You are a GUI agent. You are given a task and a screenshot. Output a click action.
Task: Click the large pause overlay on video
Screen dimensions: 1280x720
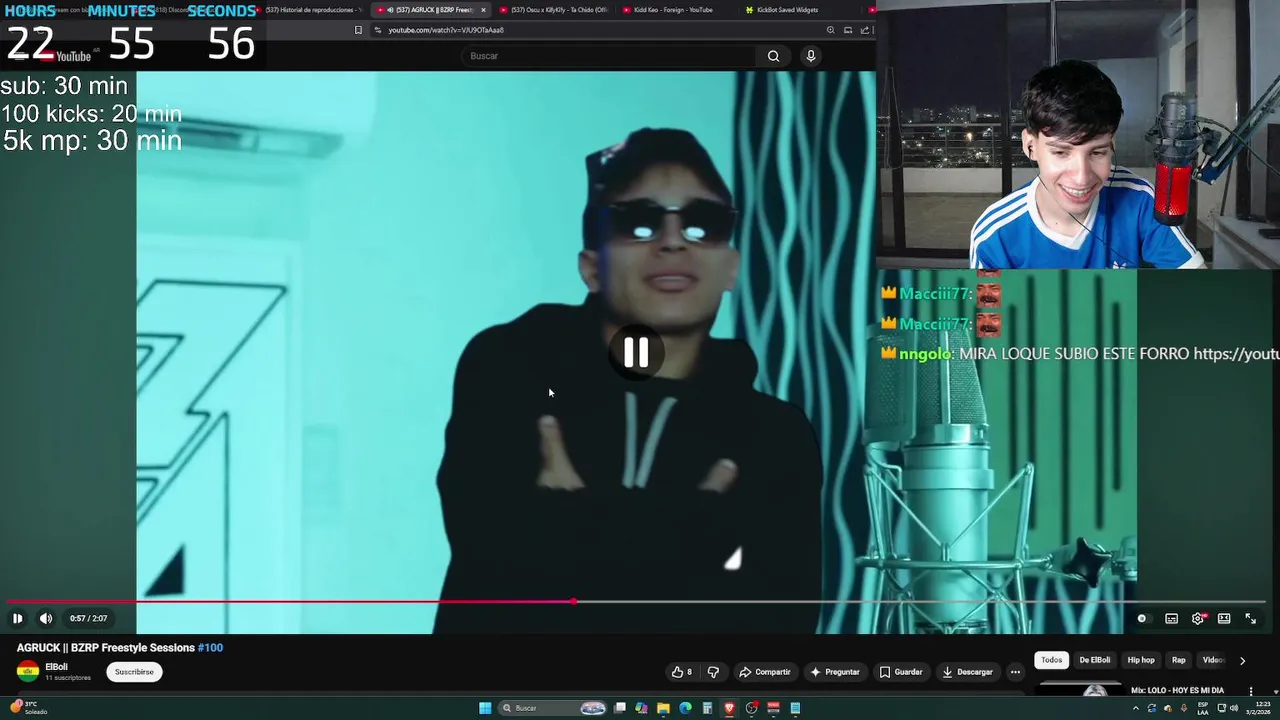(636, 352)
